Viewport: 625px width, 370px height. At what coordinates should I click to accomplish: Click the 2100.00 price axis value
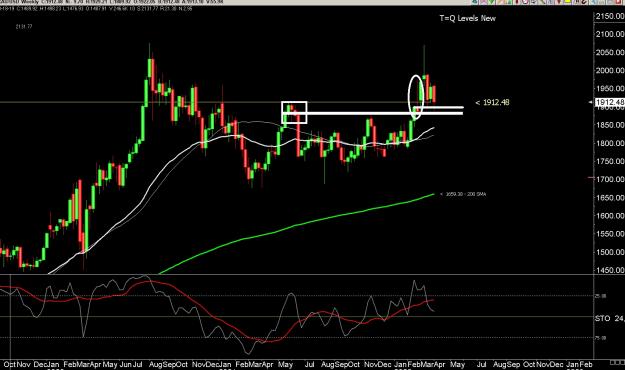tap(610, 34)
